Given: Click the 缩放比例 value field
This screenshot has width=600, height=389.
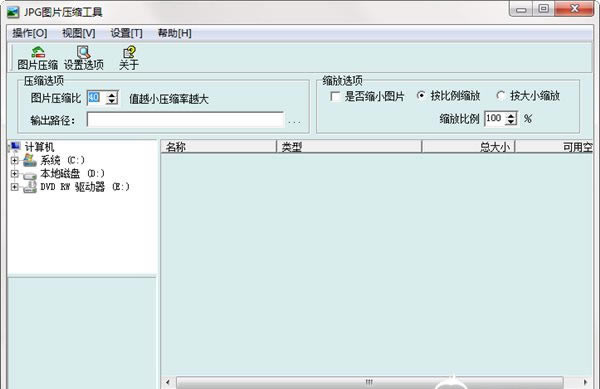Looking at the screenshot, I should (495, 119).
